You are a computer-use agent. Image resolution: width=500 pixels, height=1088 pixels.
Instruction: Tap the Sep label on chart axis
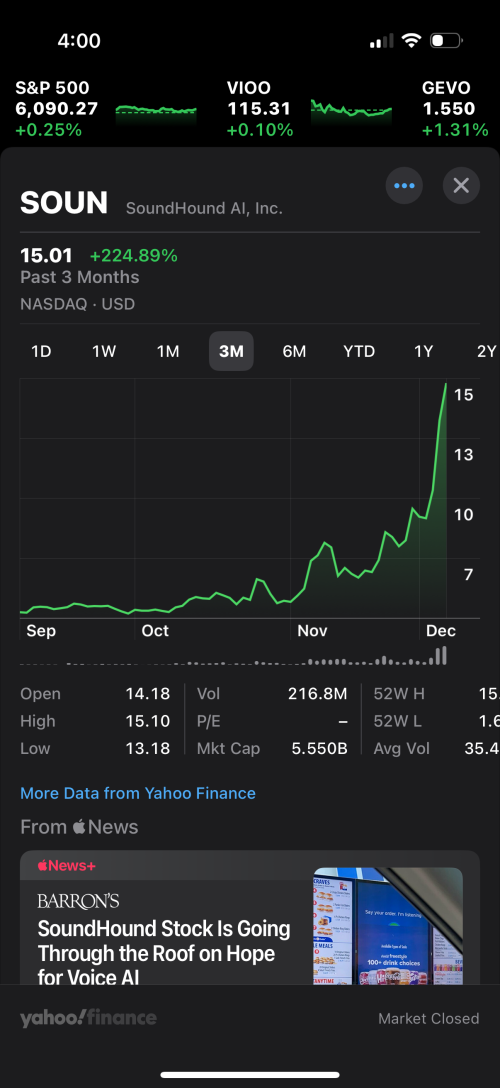point(41,631)
